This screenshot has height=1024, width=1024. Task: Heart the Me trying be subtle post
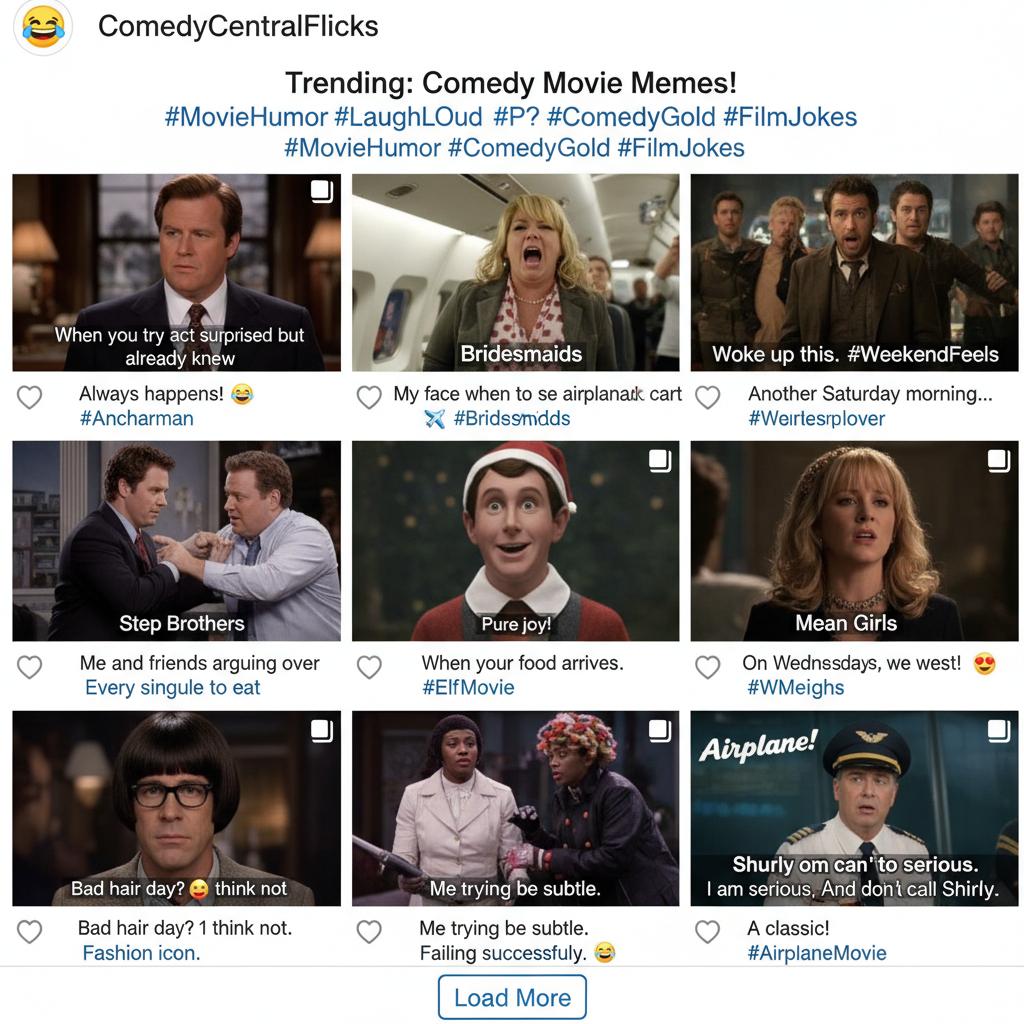pos(369,932)
